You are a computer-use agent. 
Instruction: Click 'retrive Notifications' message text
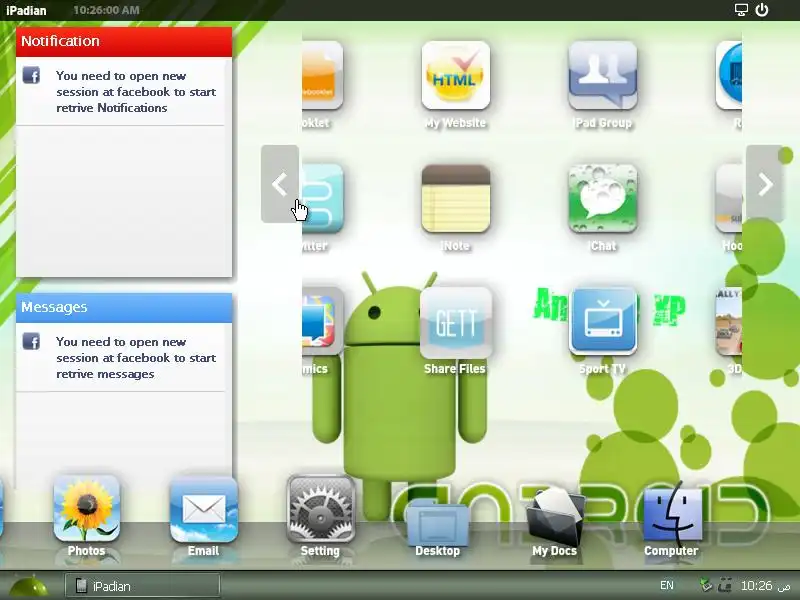(112, 108)
